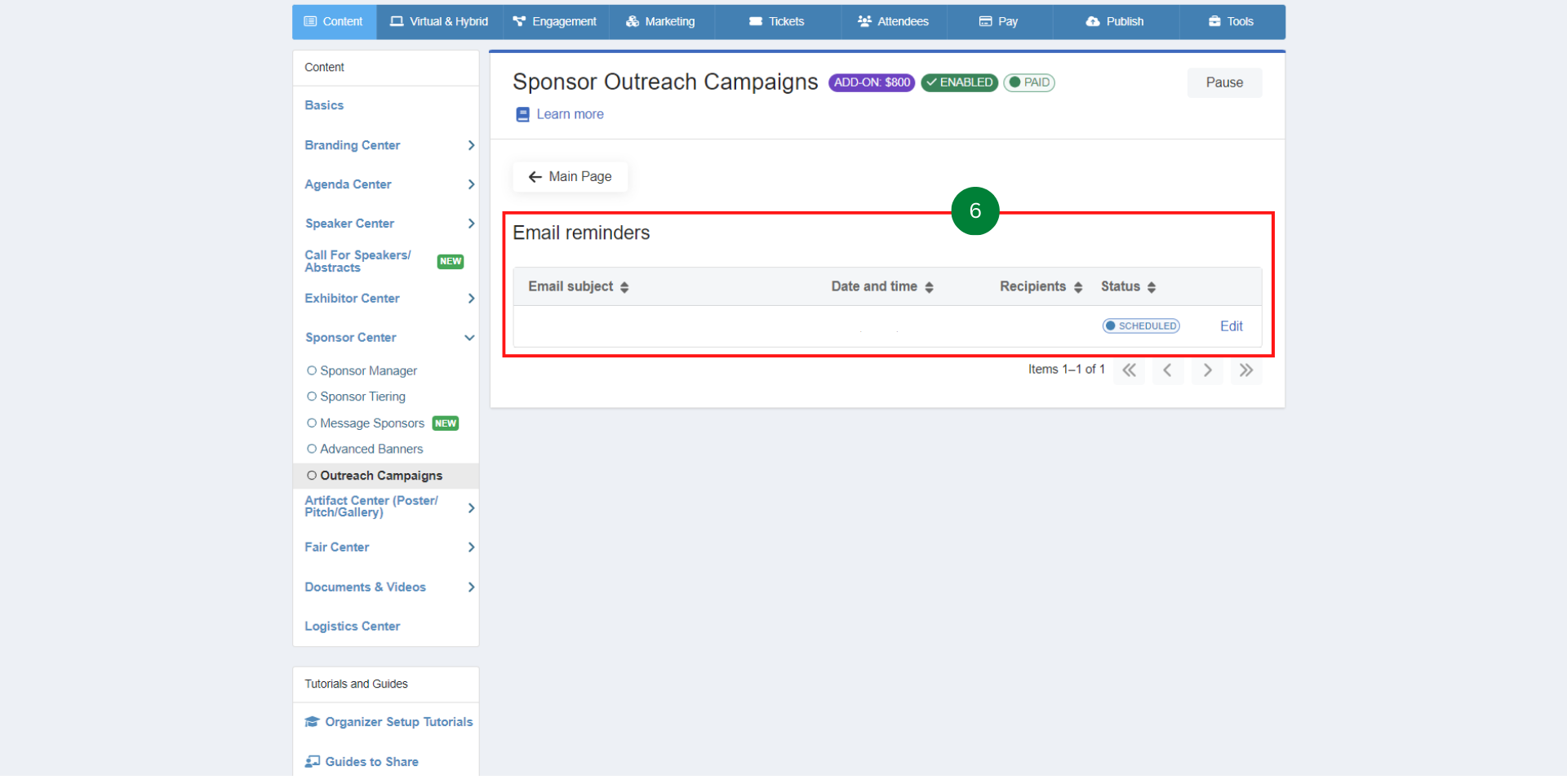This screenshot has width=1567, height=784.
Task: Go to the last page of results
Action: [1245, 370]
